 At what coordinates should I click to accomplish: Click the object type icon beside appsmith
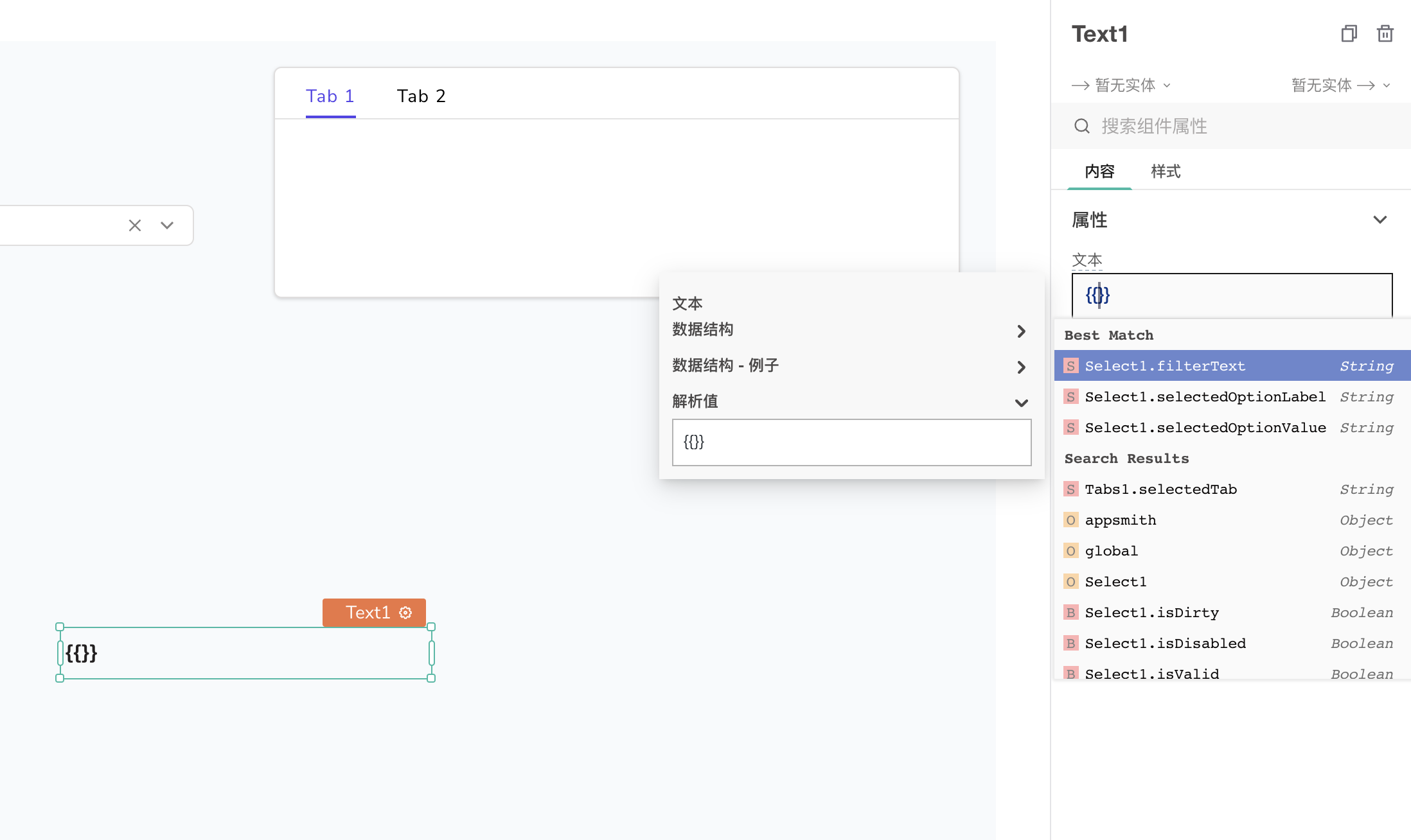click(x=1070, y=520)
